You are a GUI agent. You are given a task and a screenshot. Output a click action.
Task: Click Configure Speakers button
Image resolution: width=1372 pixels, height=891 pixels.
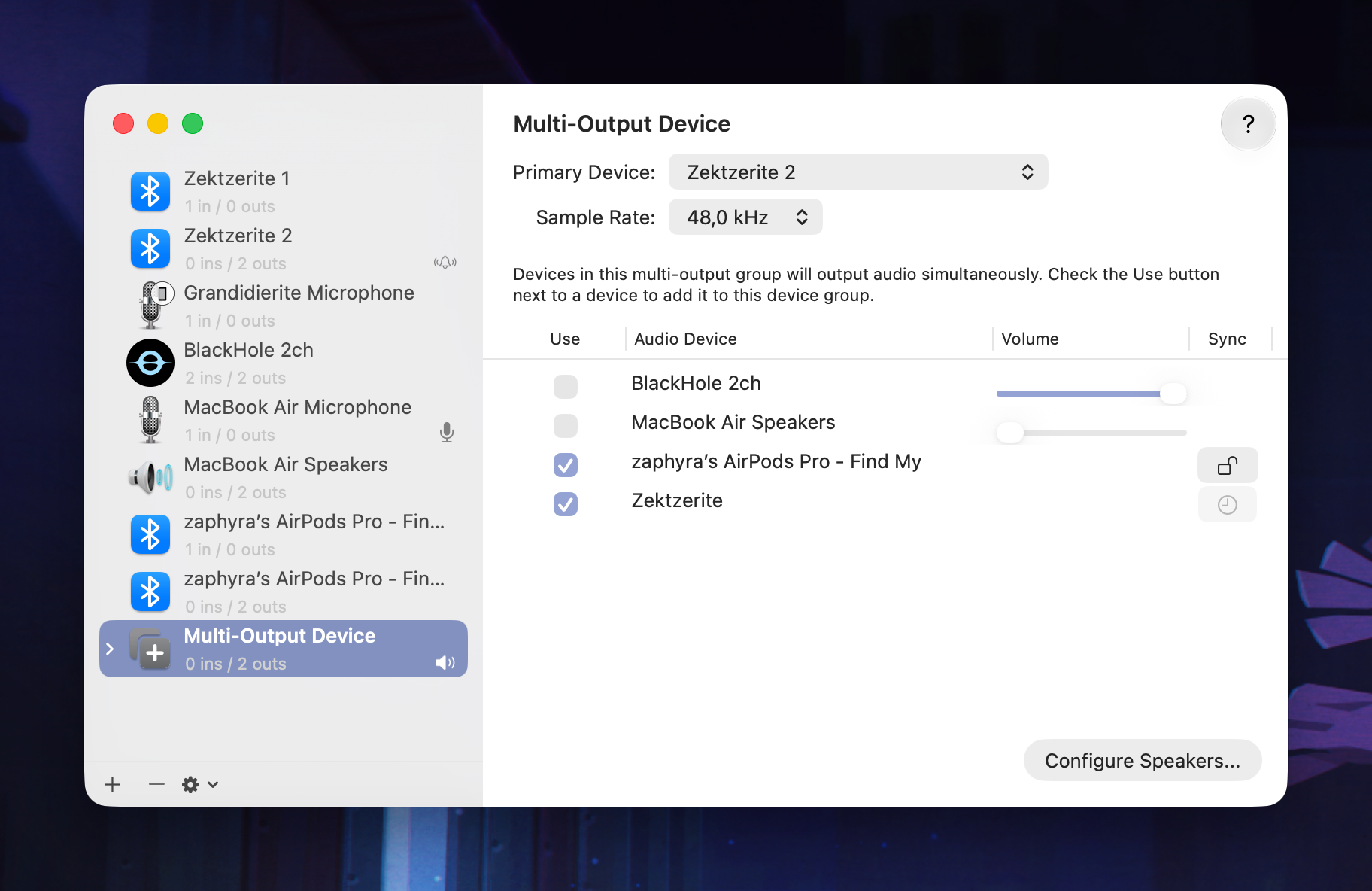click(x=1143, y=761)
